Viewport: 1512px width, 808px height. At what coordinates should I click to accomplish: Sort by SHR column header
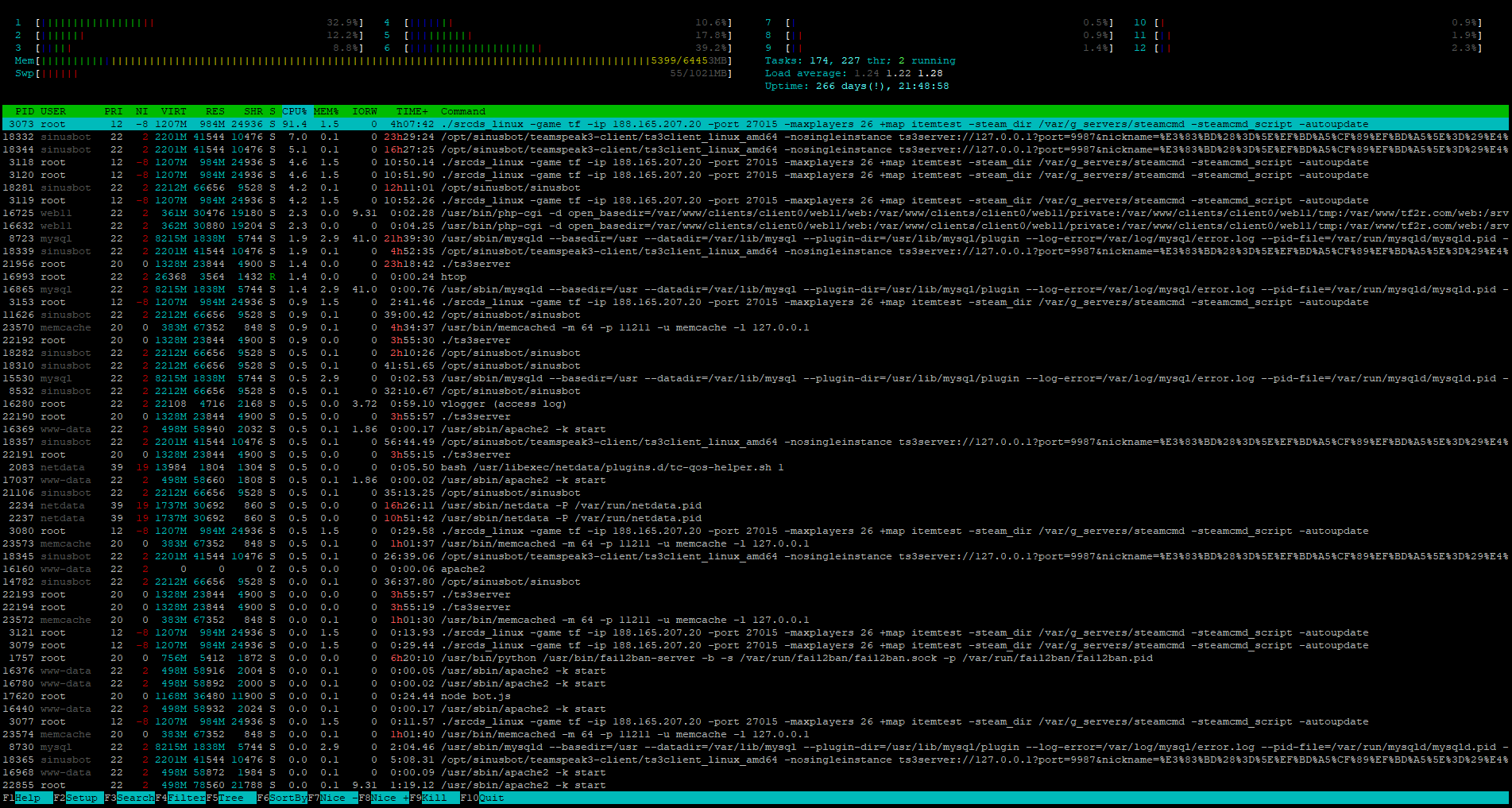[253, 111]
